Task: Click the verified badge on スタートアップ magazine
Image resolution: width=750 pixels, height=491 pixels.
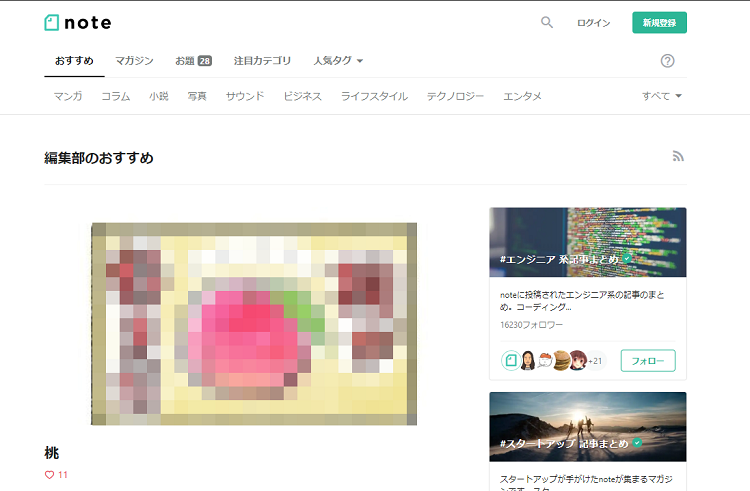Action: click(637, 443)
